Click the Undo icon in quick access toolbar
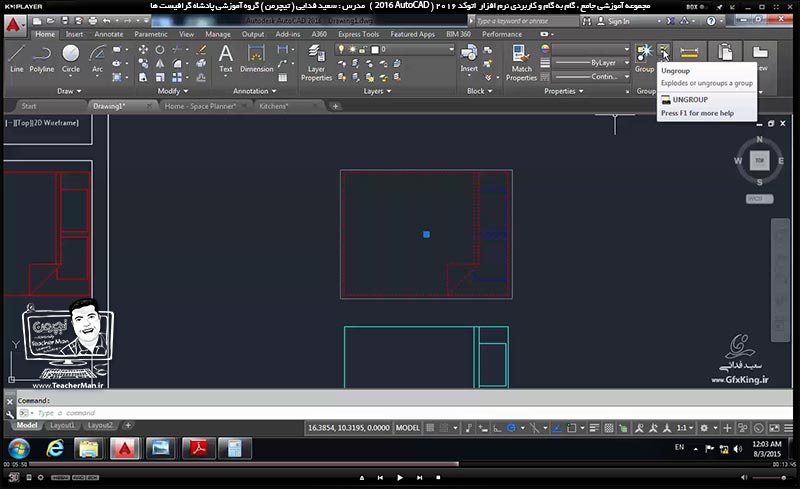Image resolution: width=800 pixels, height=489 pixels. pos(107,21)
